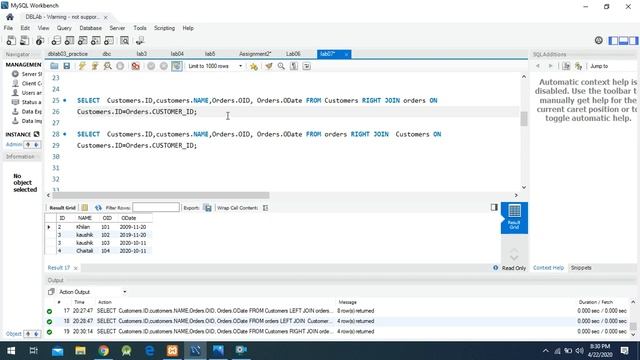Viewport: 640px width, 360px height.
Task: Open a script file in the editor
Action: [x=54, y=66]
